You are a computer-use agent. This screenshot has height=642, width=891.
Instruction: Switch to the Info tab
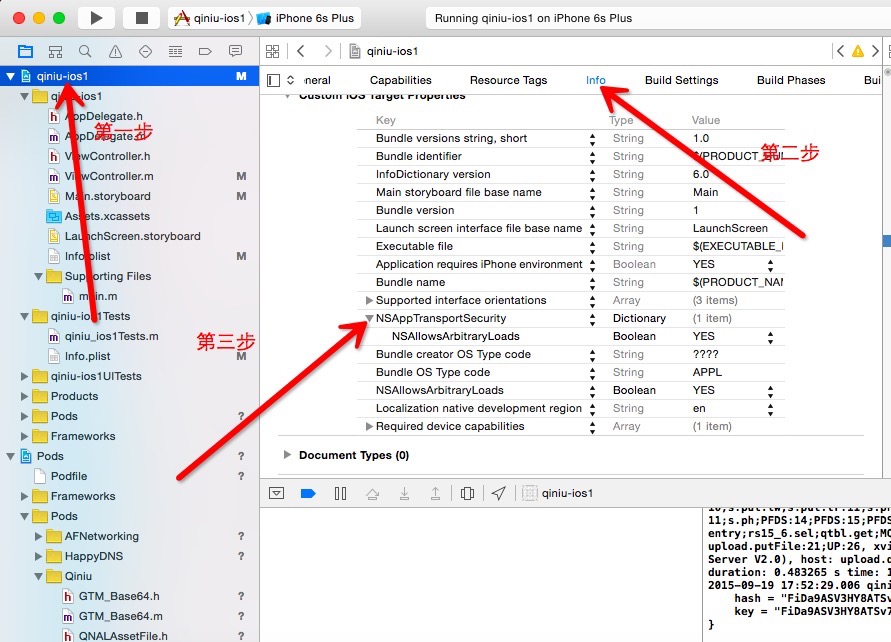click(x=596, y=80)
